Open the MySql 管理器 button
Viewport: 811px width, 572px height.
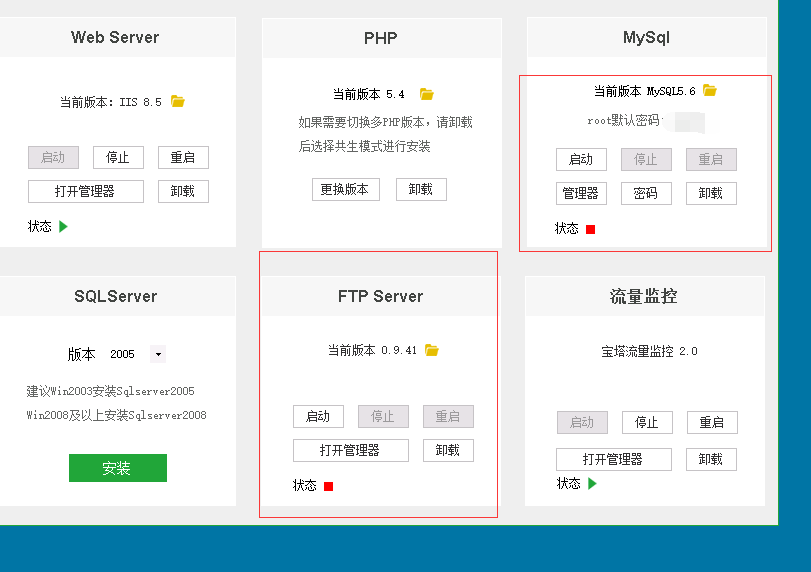tap(581, 193)
